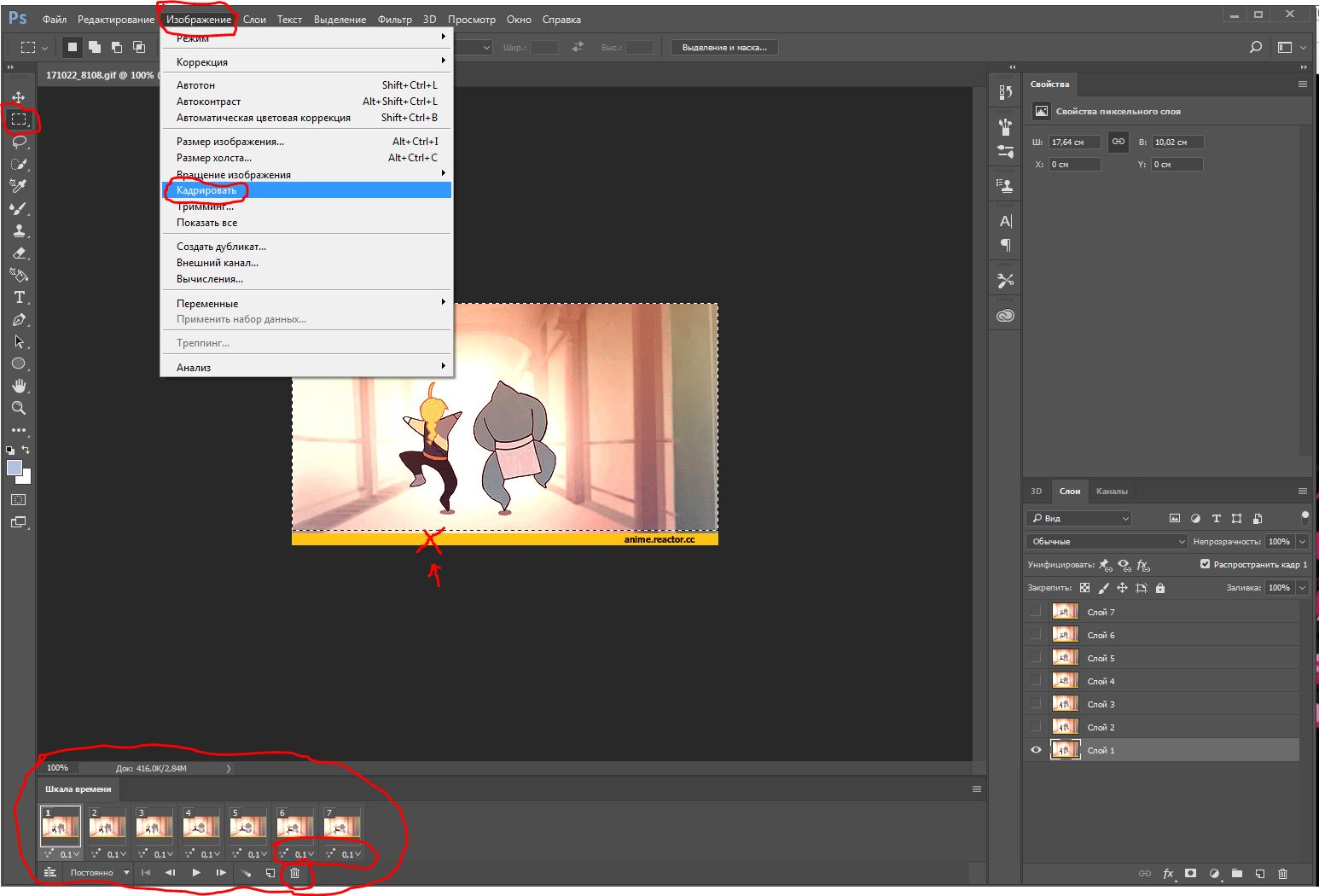Select the Brush tool
The image size is (1319, 896).
(x=19, y=208)
